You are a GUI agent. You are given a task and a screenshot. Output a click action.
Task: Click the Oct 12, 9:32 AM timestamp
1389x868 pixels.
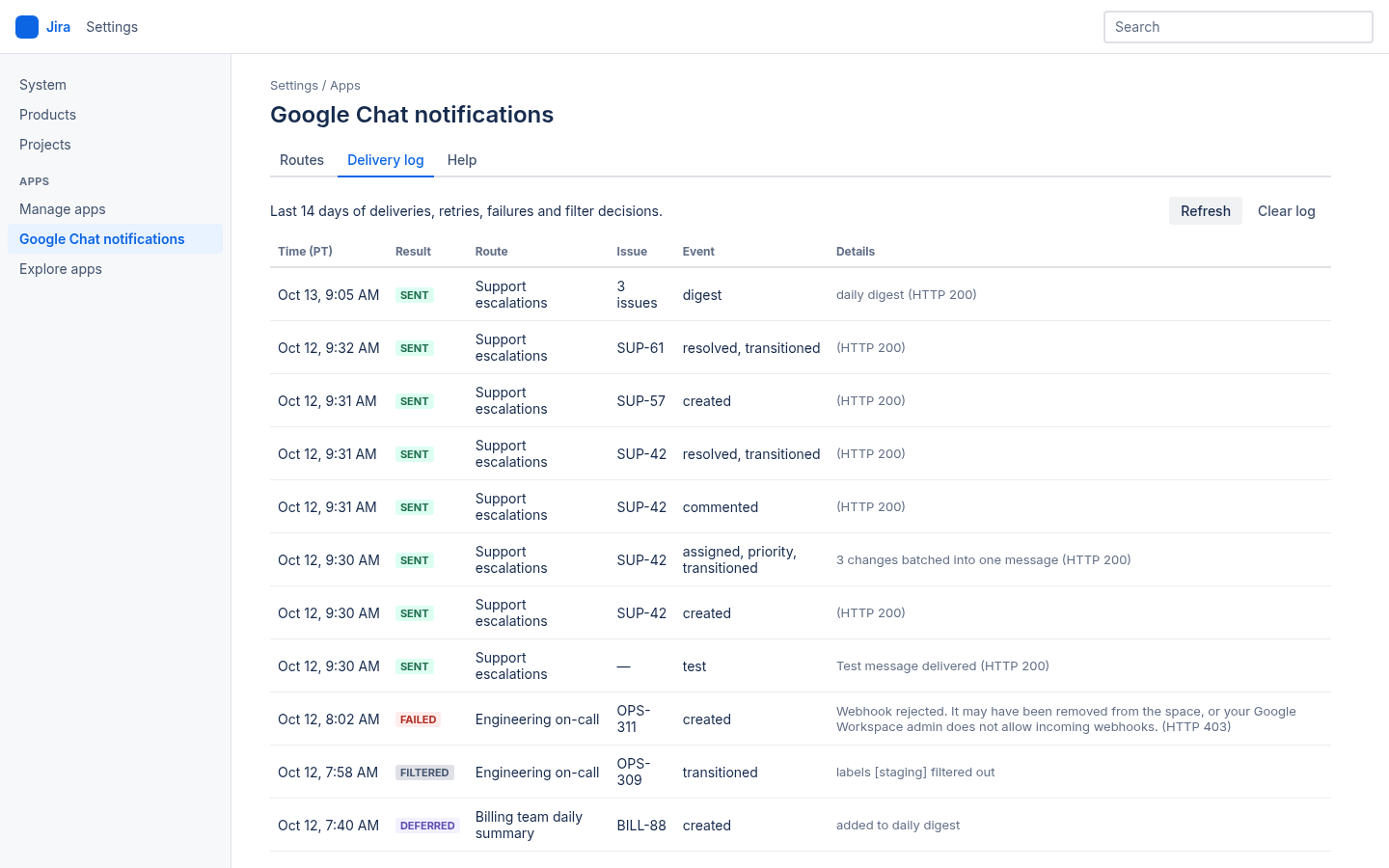coord(329,348)
